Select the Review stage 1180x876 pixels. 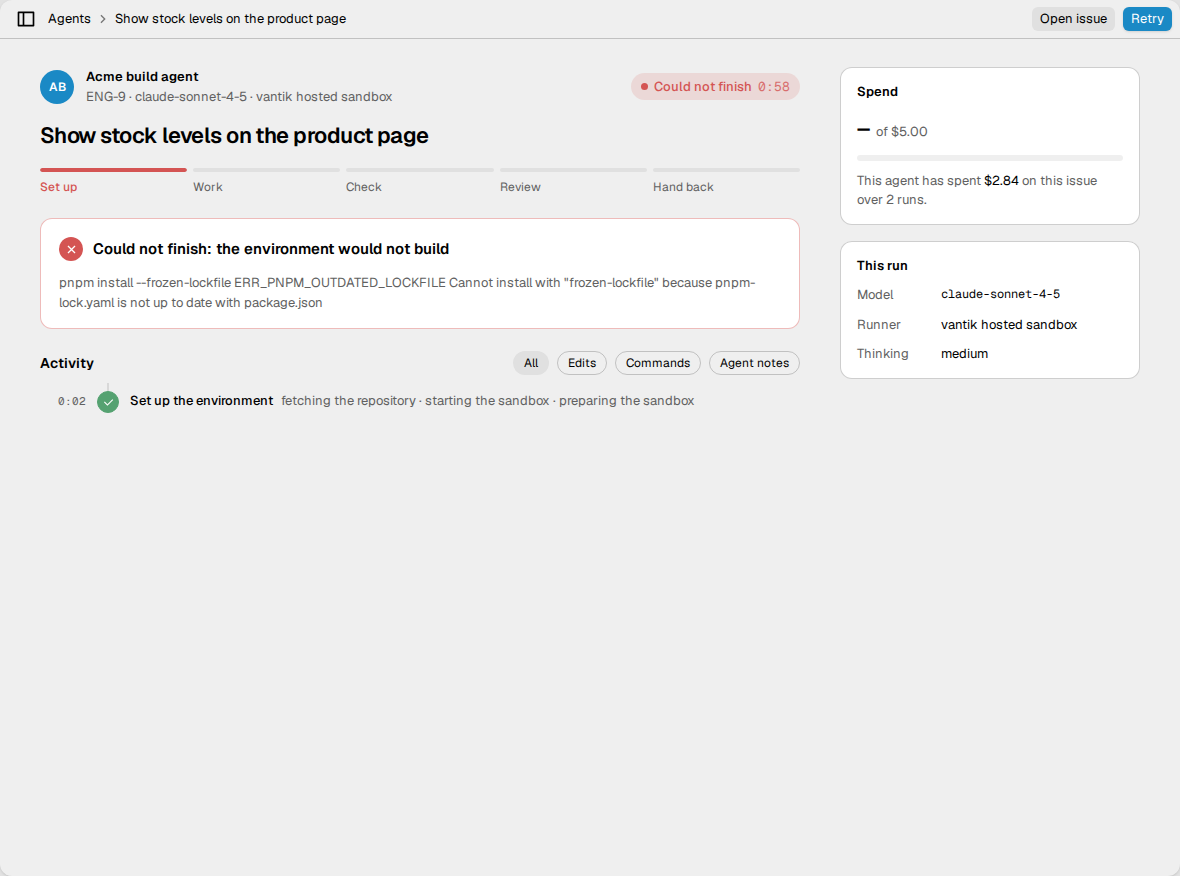[x=573, y=181]
